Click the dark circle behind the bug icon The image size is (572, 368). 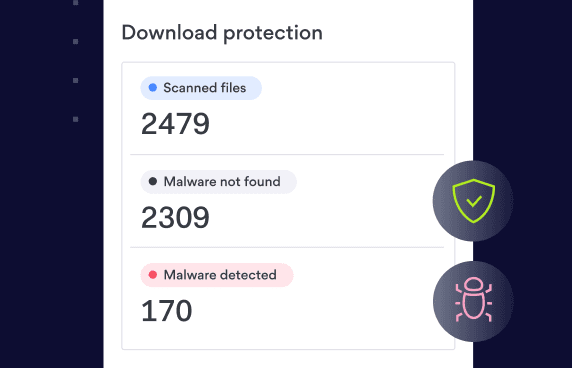point(474,301)
